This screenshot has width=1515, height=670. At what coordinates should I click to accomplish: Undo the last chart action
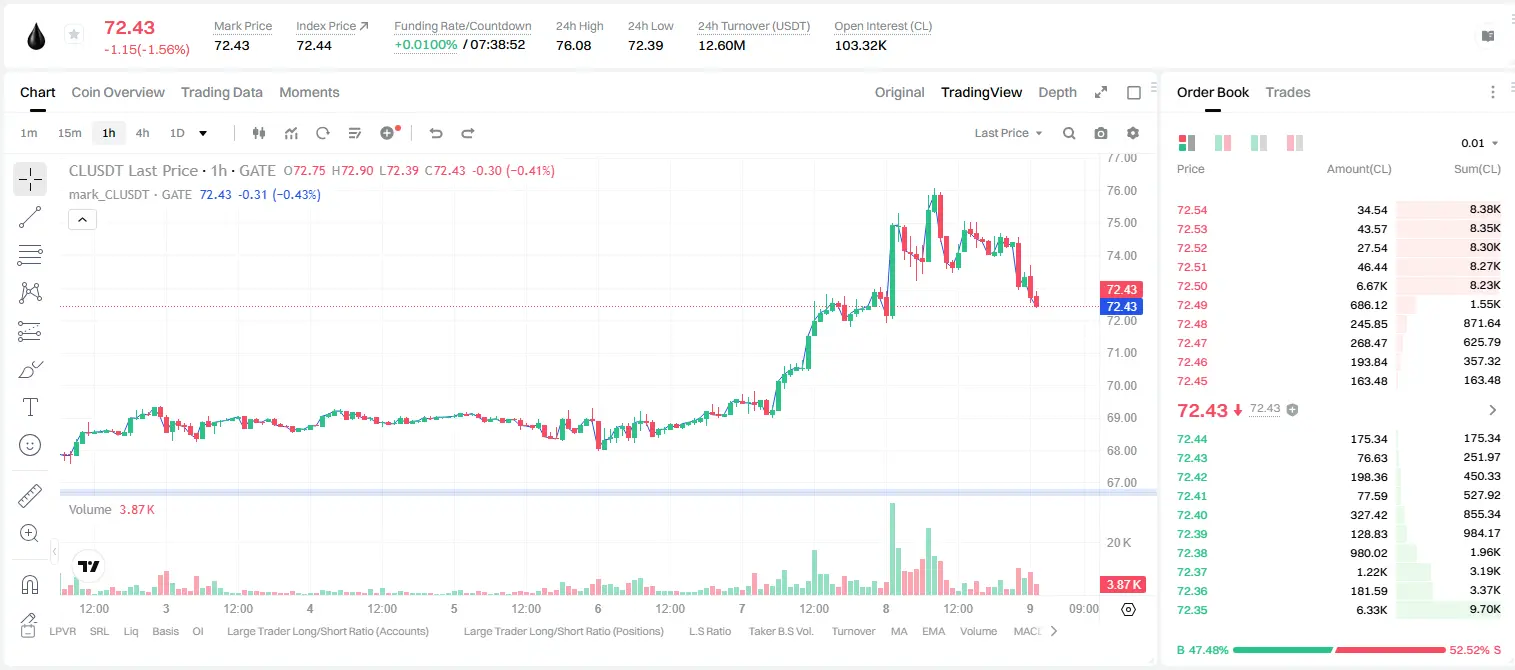(x=436, y=133)
